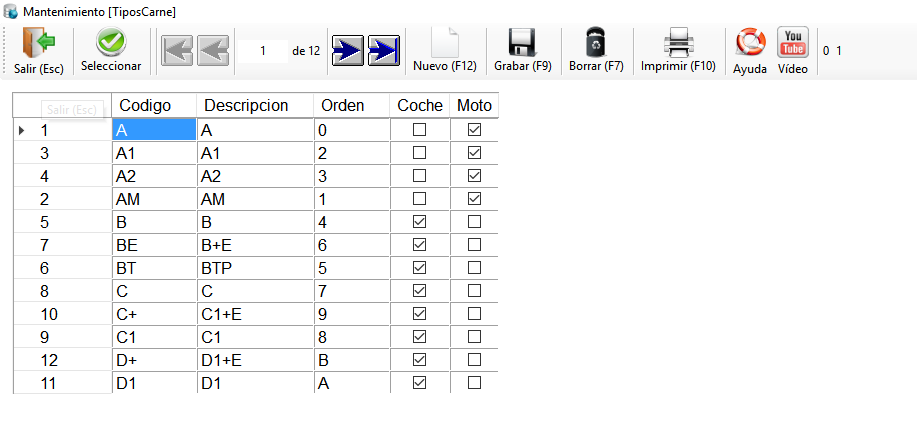
Task: Go to next record blue arrow
Action: 347,51
